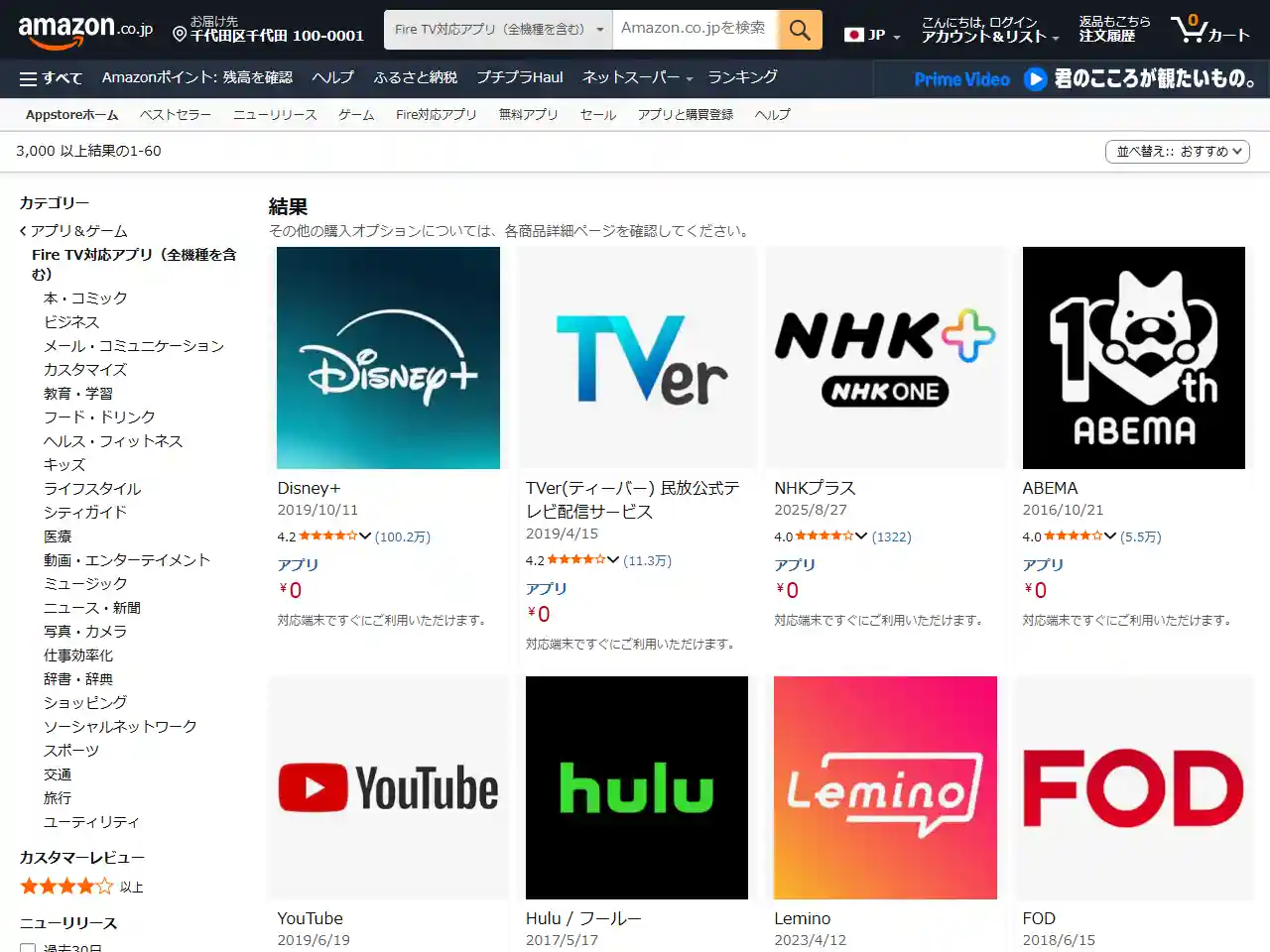
Task: Open the ニューリリース tab
Action: tap(275, 115)
